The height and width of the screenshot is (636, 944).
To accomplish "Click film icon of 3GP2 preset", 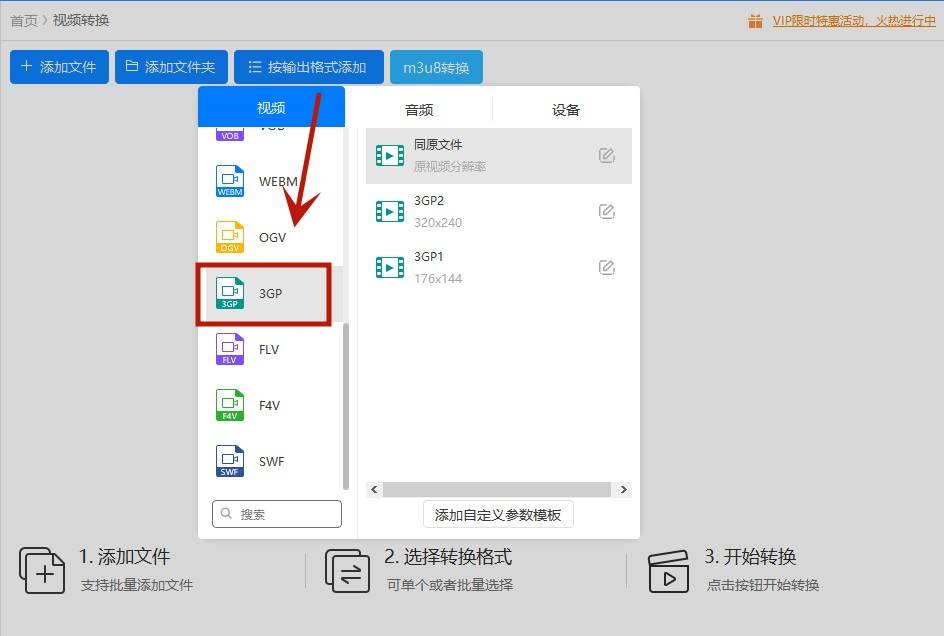I will coord(390,211).
